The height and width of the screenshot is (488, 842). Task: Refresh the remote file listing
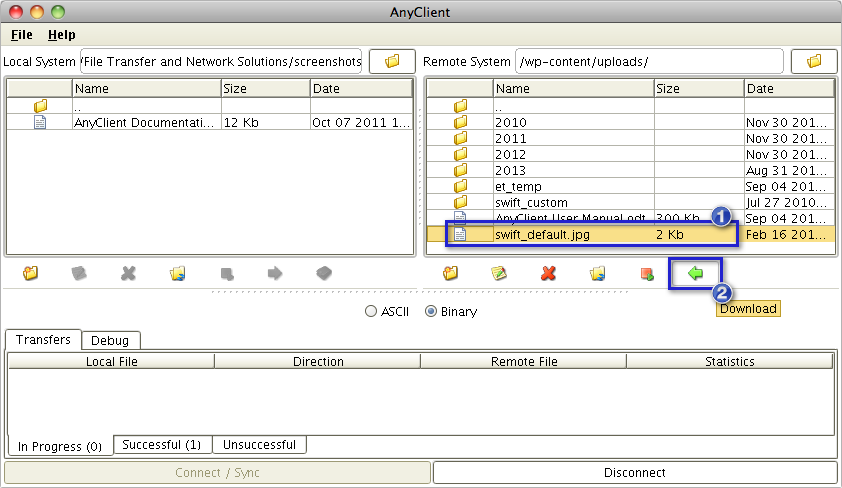pyautogui.click(x=597, y=273)
